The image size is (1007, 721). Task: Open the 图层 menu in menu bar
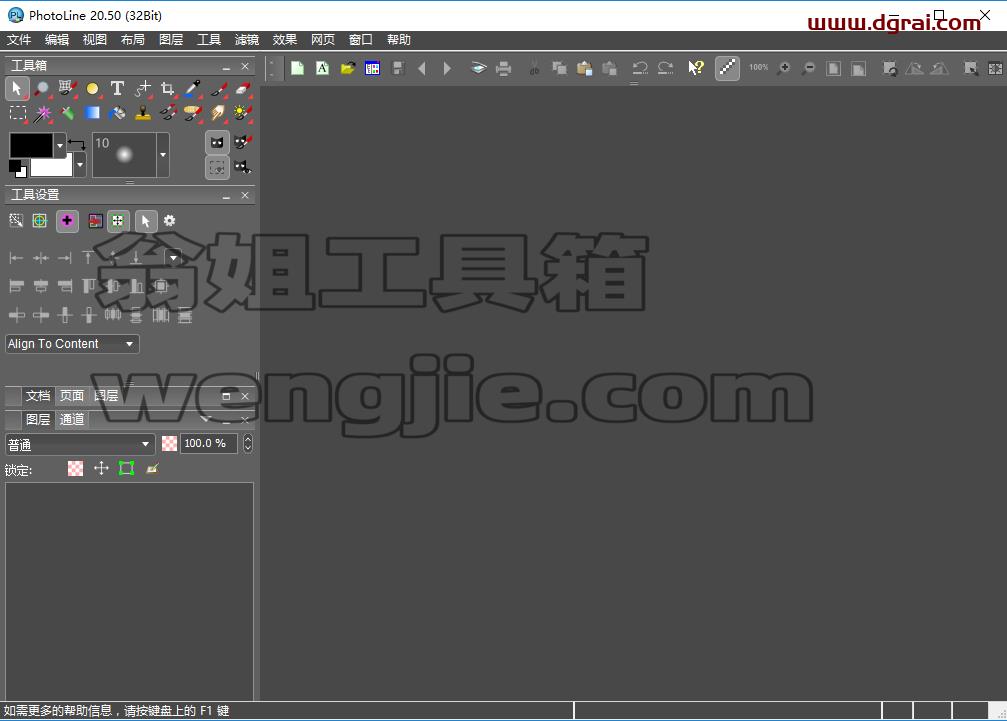click(x=171, y=39)
